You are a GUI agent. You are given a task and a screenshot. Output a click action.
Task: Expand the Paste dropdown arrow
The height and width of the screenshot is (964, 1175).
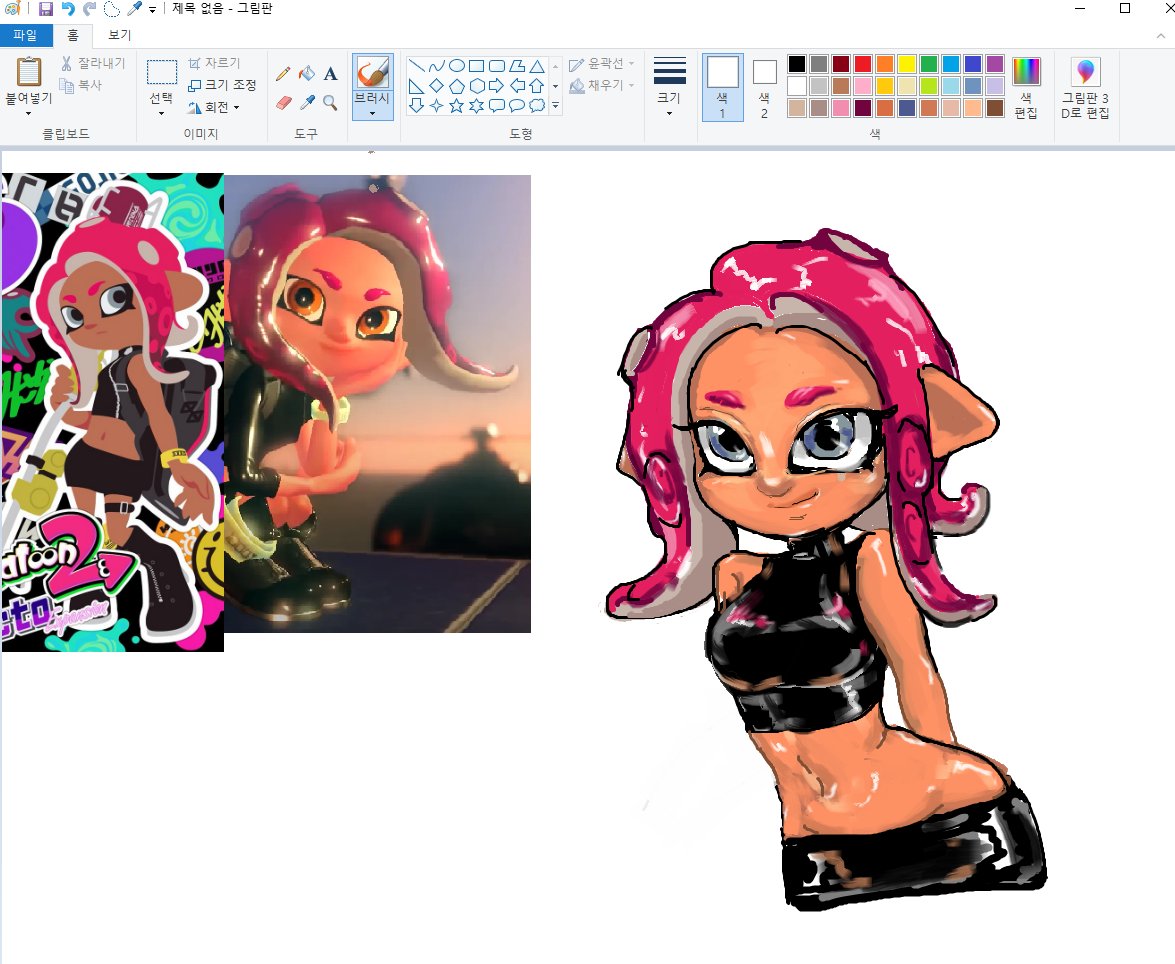point(28,113)
